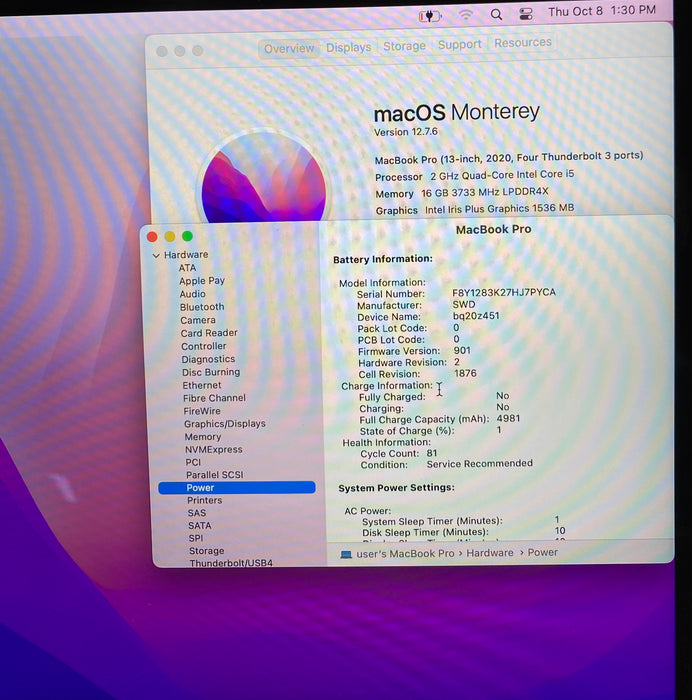Select PCI in the sidebar
Viewport: 692px width, 700px height.
193,462
